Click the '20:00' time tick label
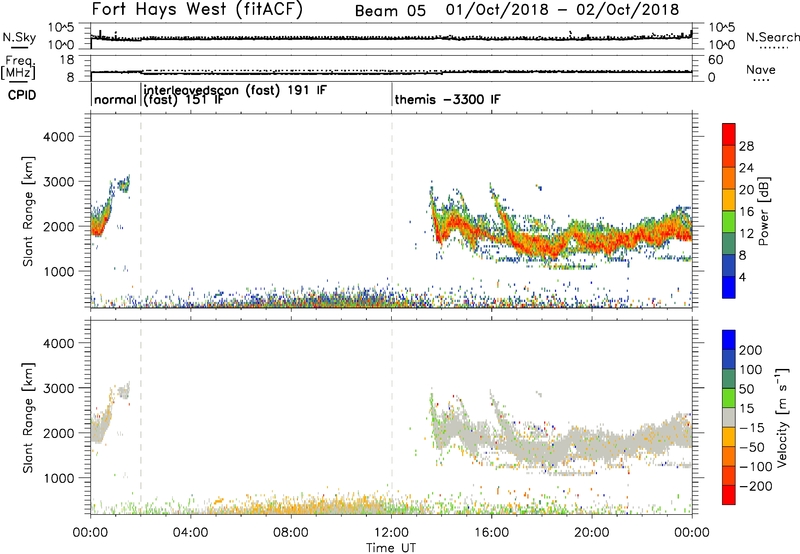 (592, 533)
